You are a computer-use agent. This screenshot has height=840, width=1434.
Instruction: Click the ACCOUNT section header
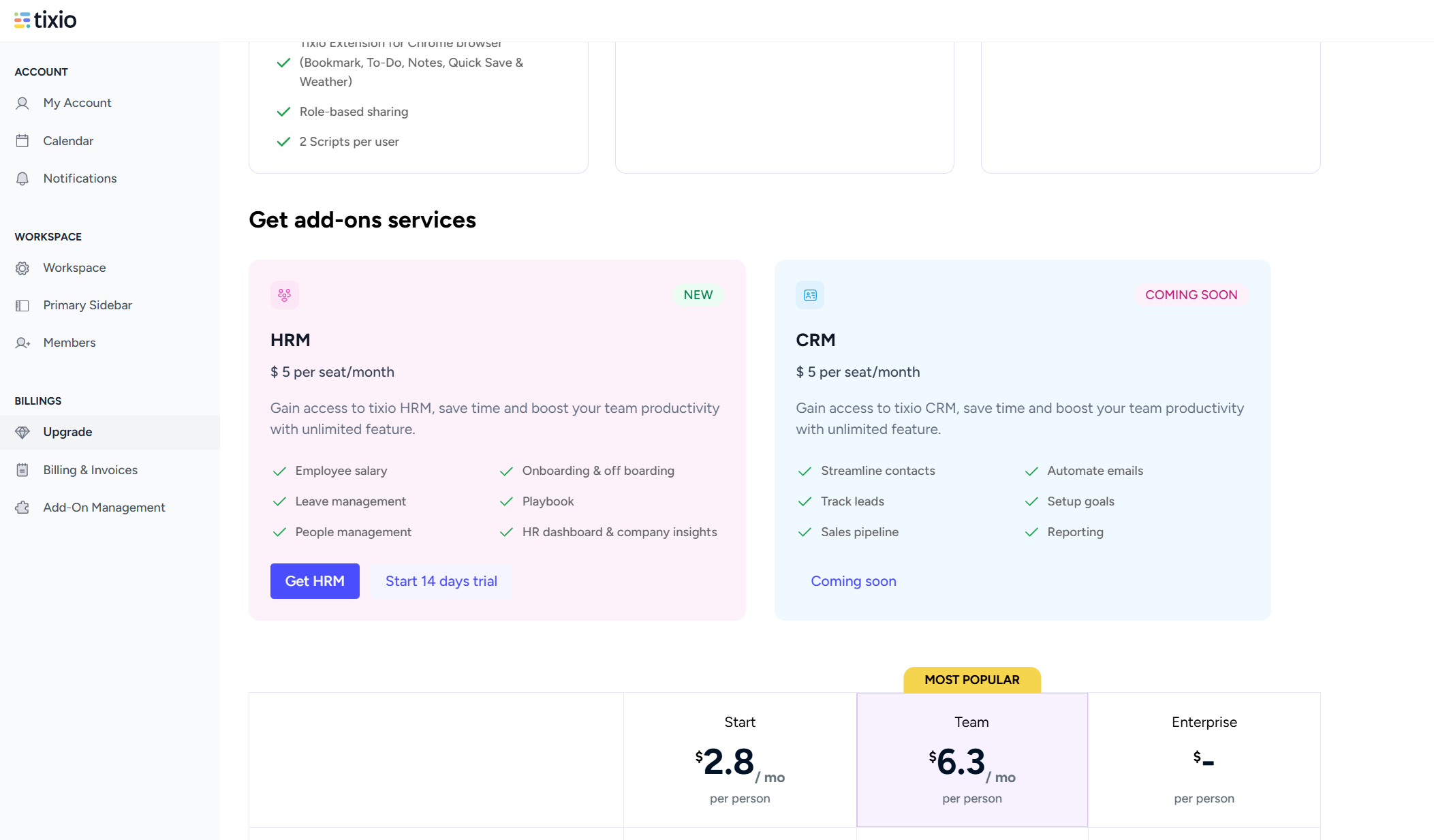pos(42,72)
